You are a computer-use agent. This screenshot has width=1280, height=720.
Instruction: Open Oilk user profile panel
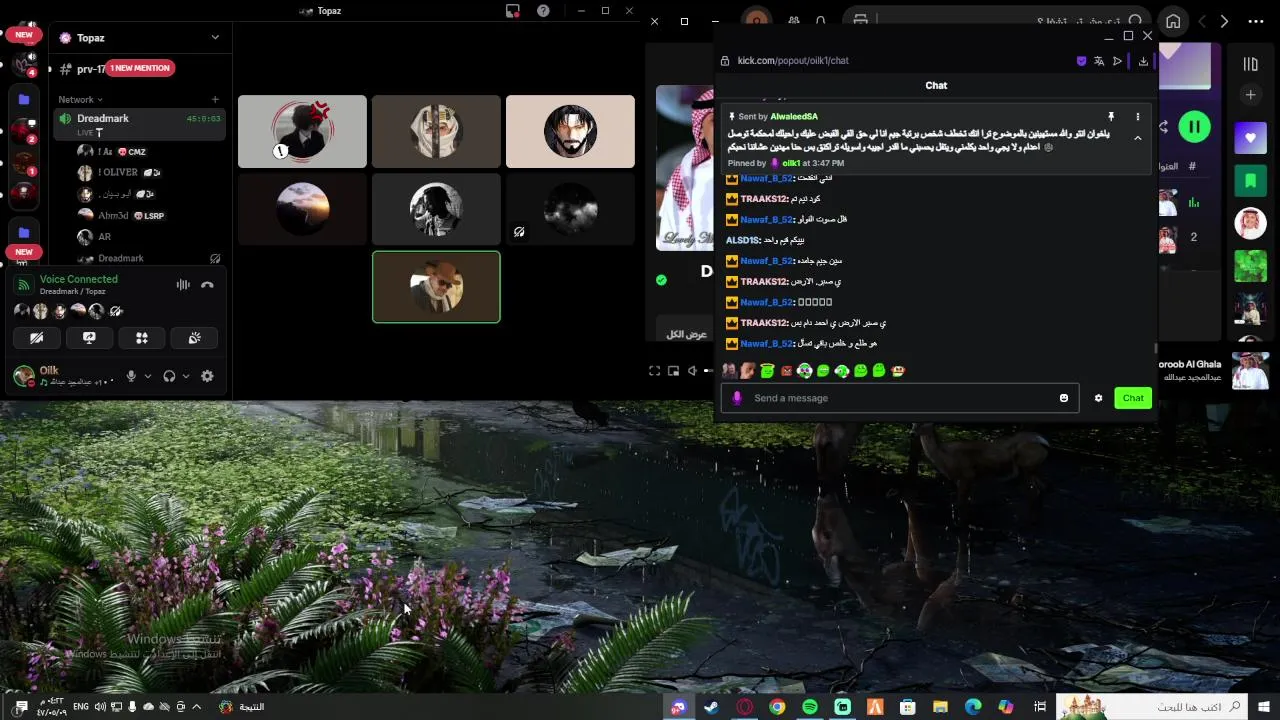tap(65, 376)
